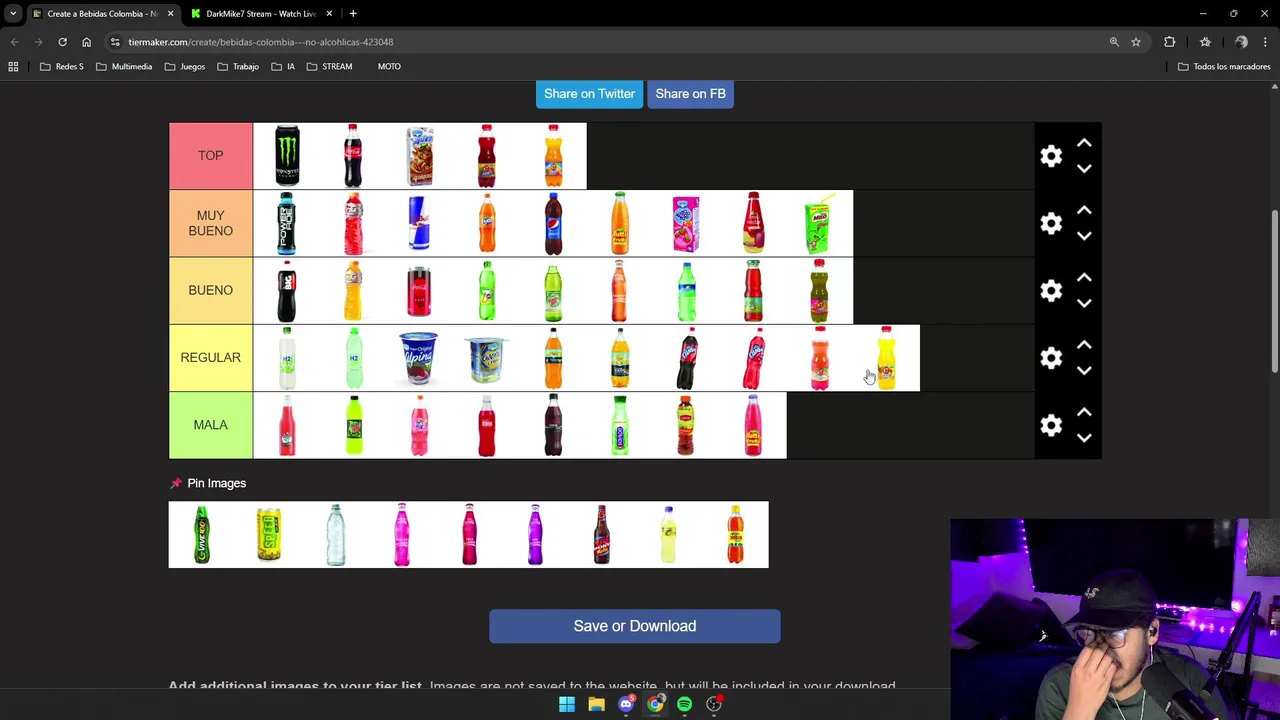1280x720 pixels.
Task: Move MUY BUENO tier row down
Action: (x=1084, y=236)
